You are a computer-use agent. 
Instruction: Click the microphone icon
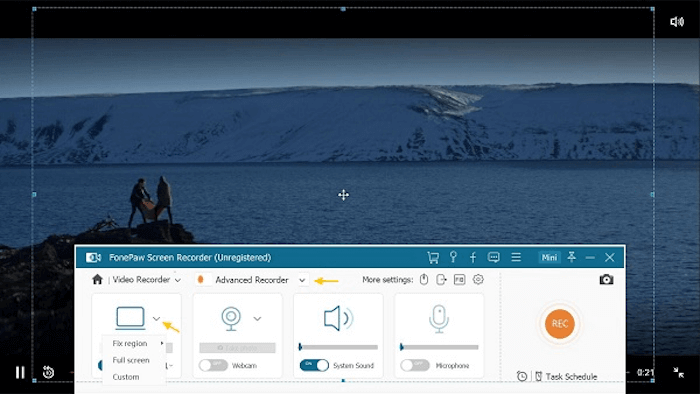[439, 319]
